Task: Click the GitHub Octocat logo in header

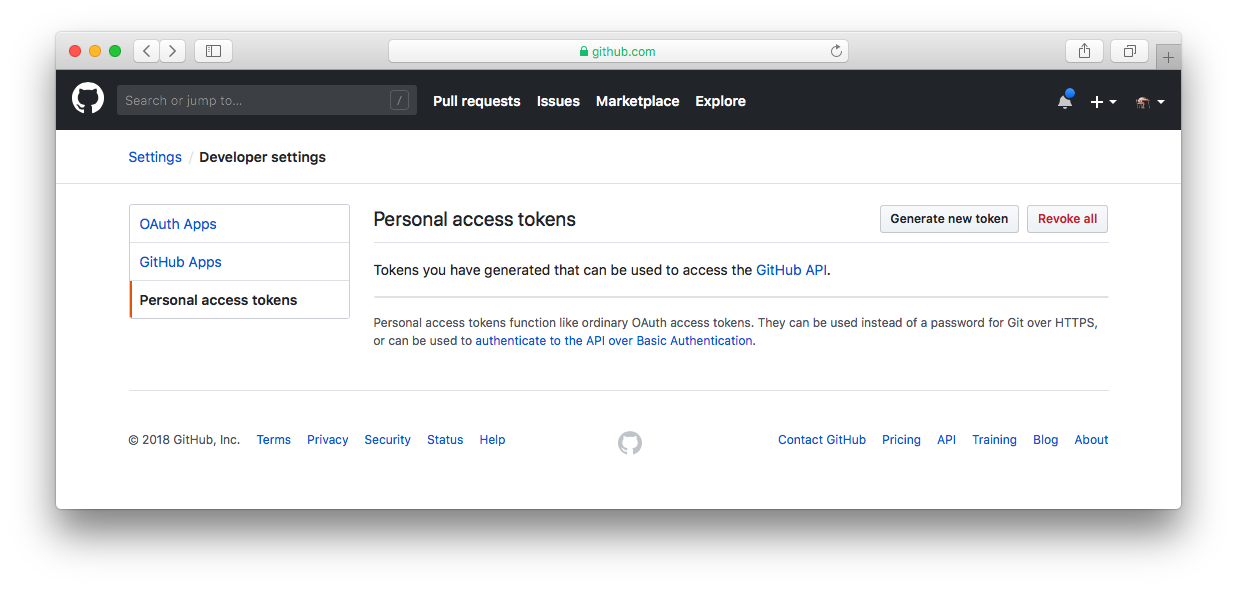Action: pos(88,99)
